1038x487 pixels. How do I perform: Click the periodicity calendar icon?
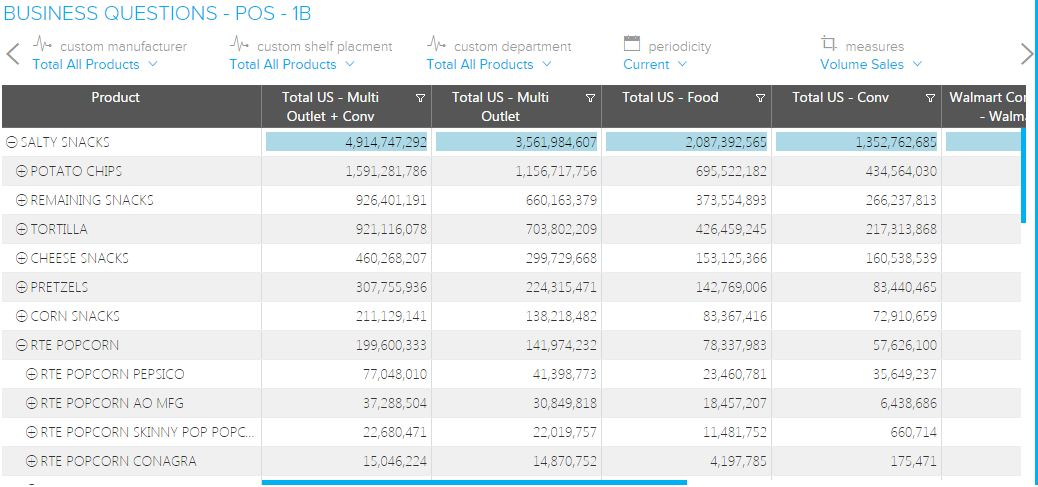(x=631, y=44)
